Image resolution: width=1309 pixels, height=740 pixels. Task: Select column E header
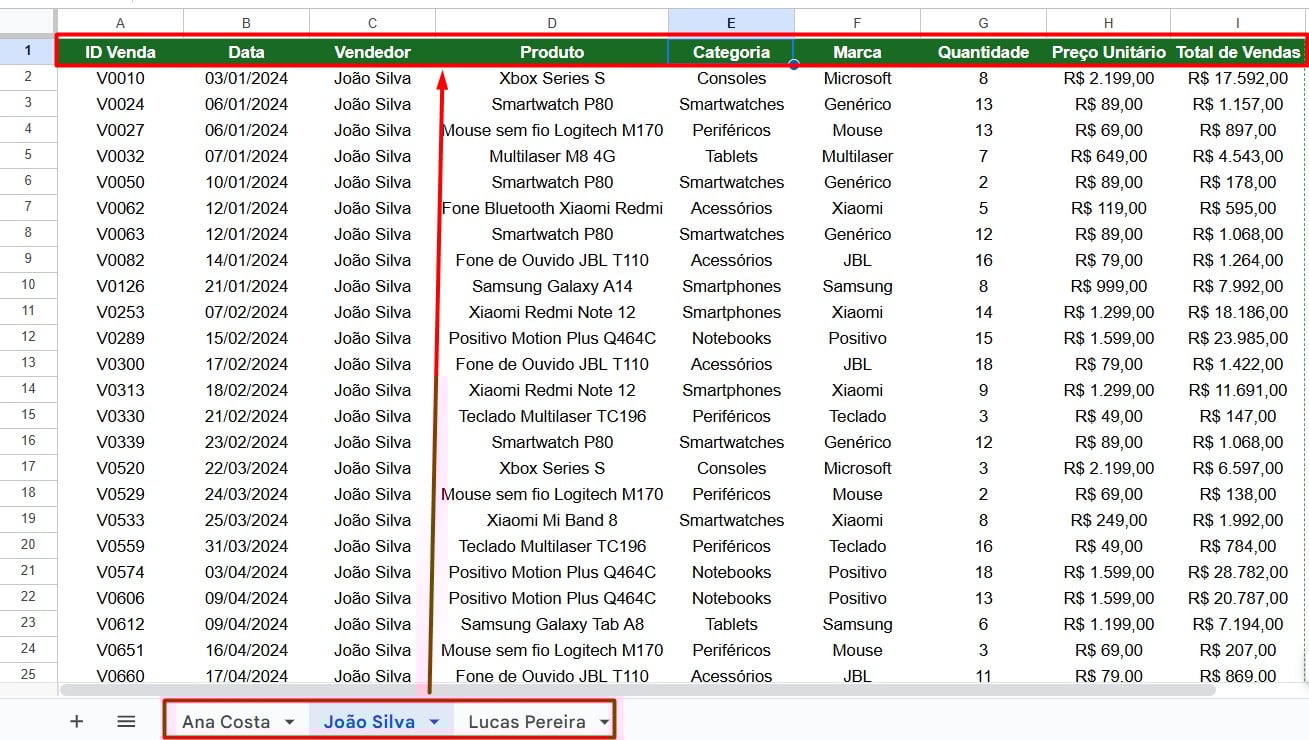[731, 23]
